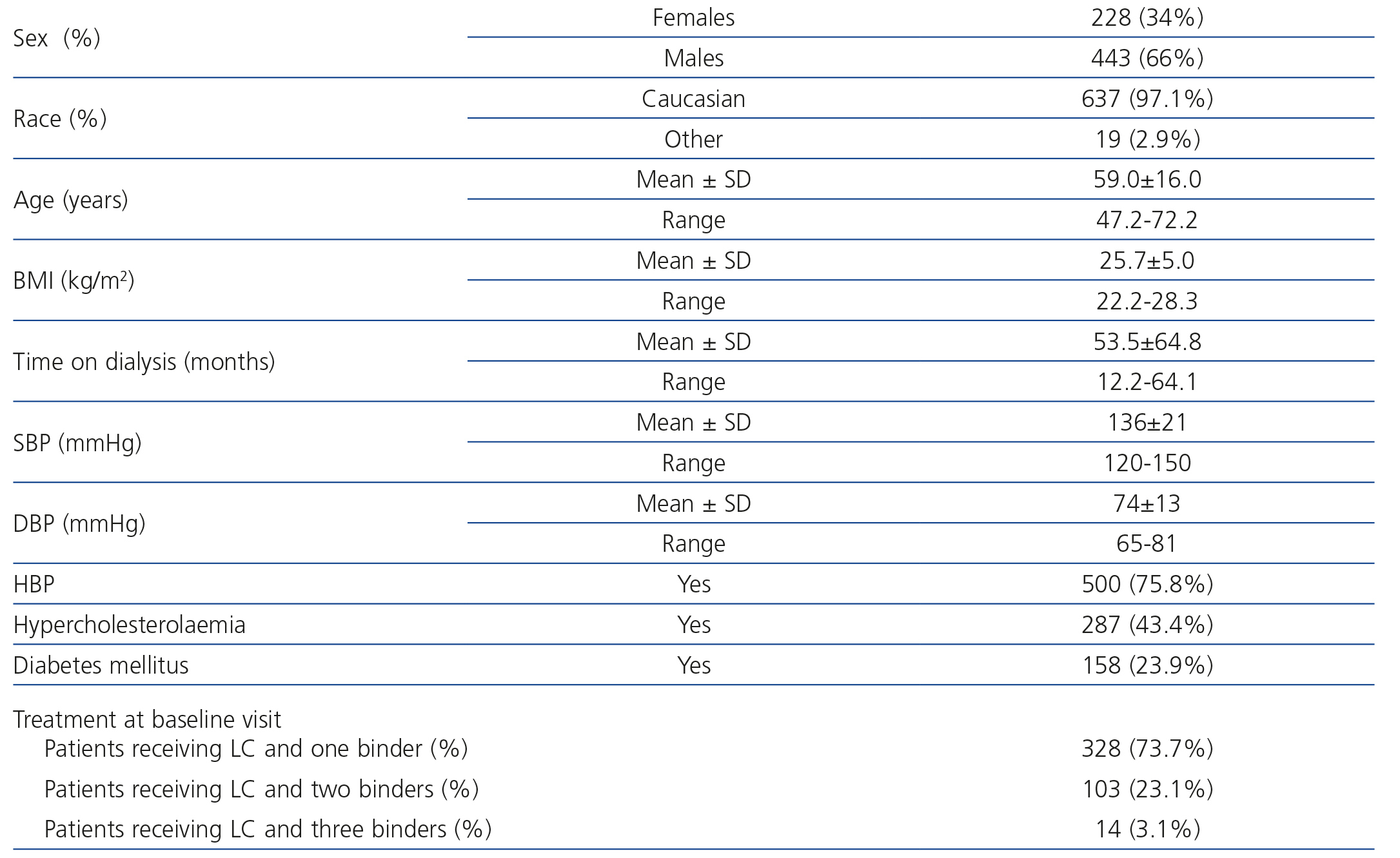1400x858 pixels.
Task: Click the Diabetes mellitus row label
Action: 101,666
